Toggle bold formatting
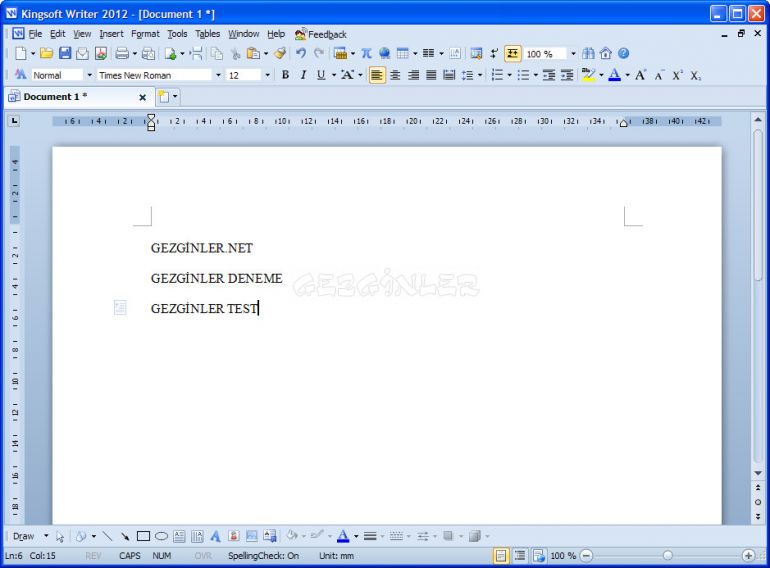The width and height of the screenshot is (770, 568). pyautogui.click(x=285, y=75)
